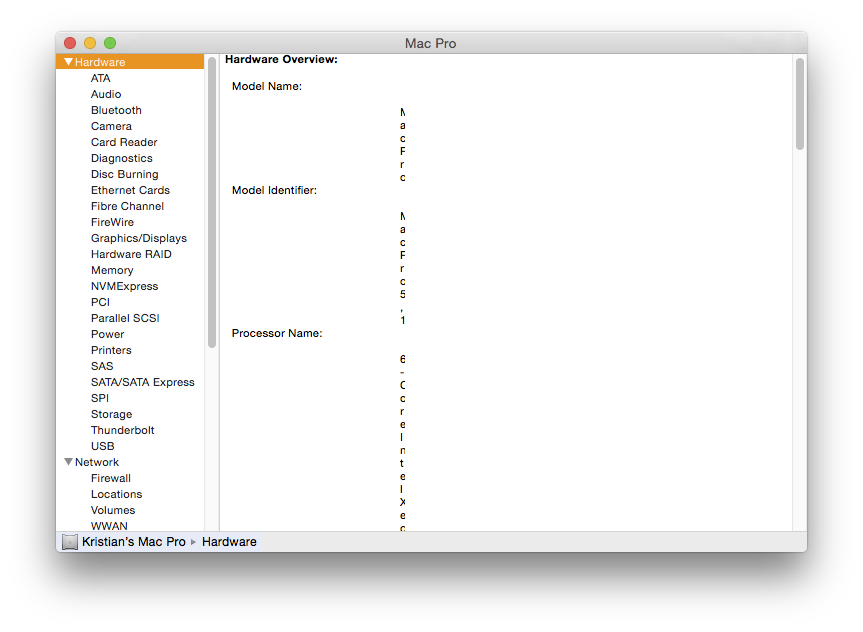
Task: Open SATA/SATA Express details
Action: click(x=143, y=382)
